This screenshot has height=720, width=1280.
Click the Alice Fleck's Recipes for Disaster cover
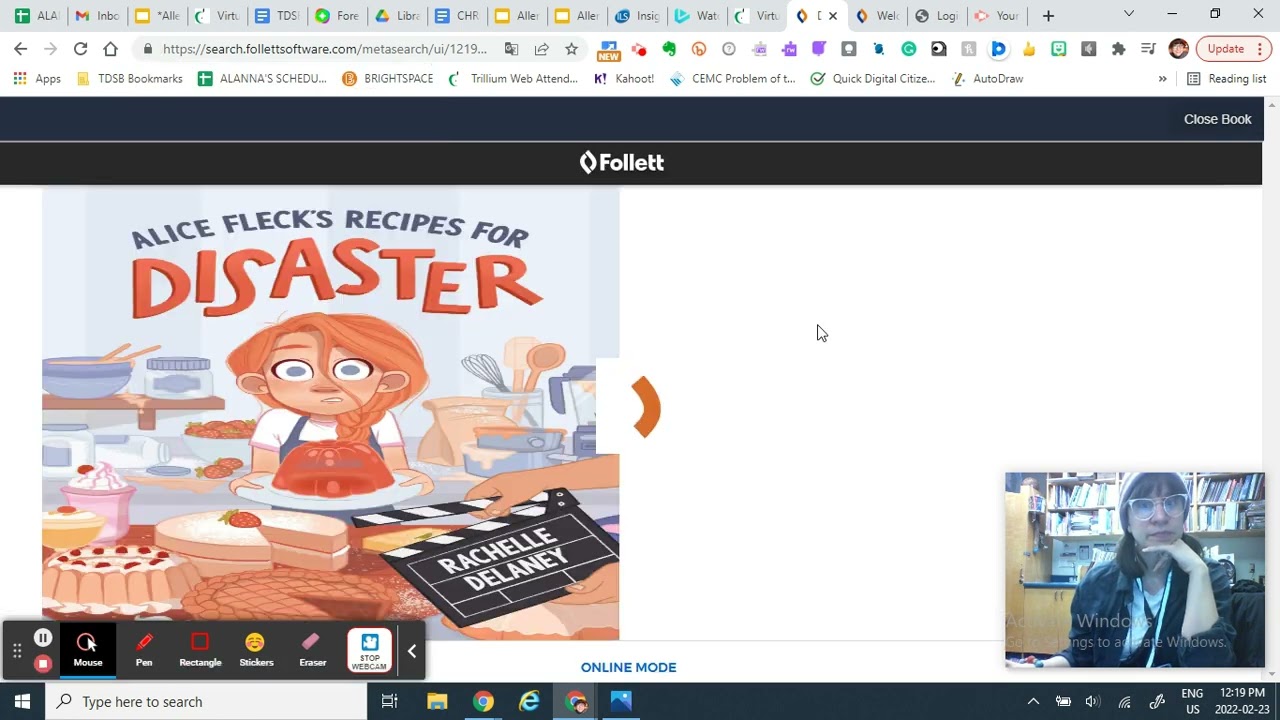[x=330, y=413]
